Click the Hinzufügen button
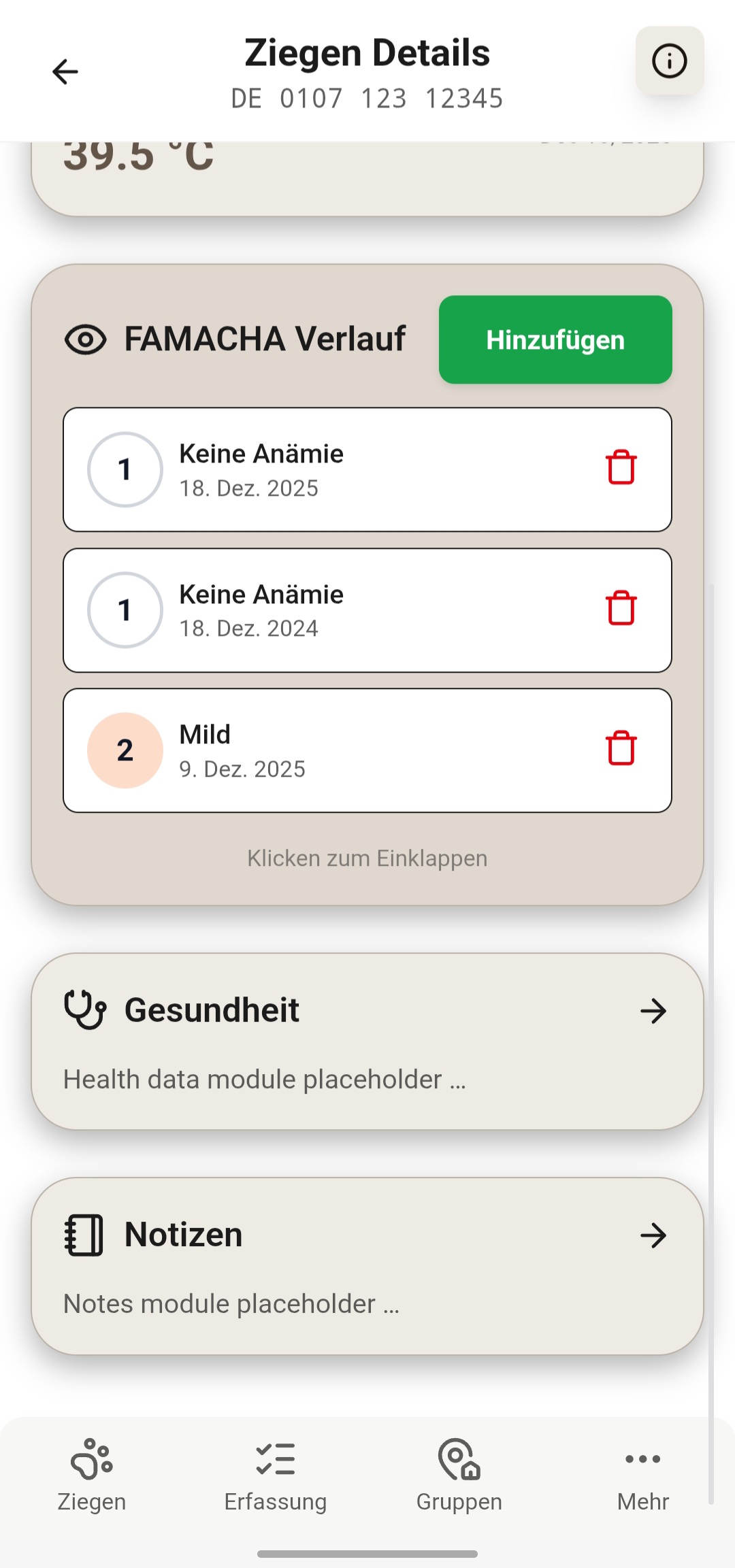Viewport: 735px width, 1568px height. pos(555,339)
